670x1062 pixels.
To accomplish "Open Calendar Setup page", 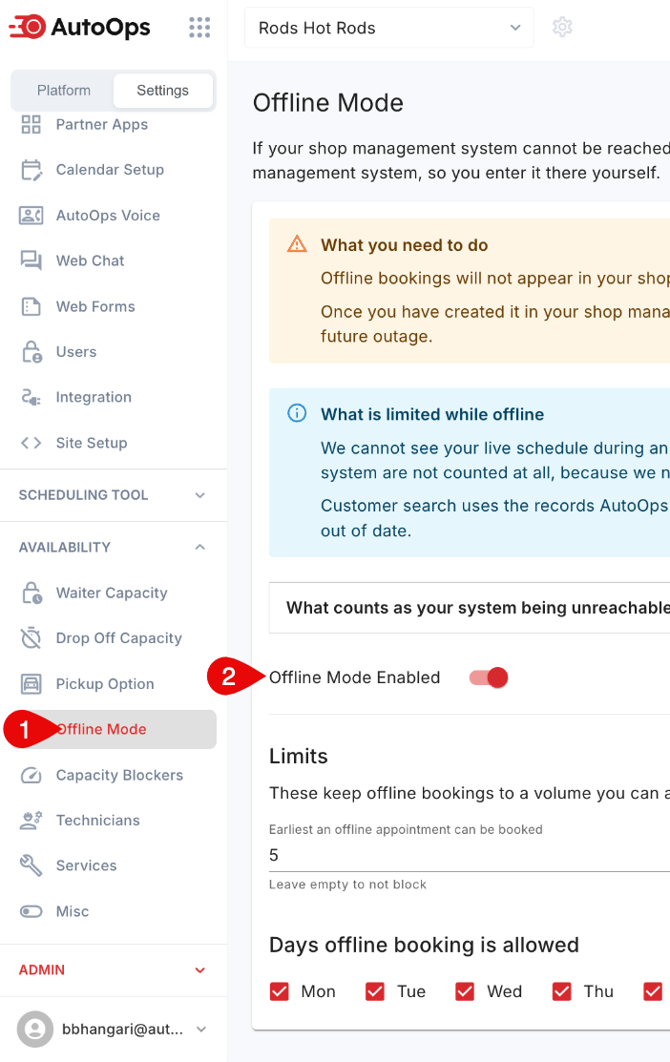I will (x=110, y=170).
